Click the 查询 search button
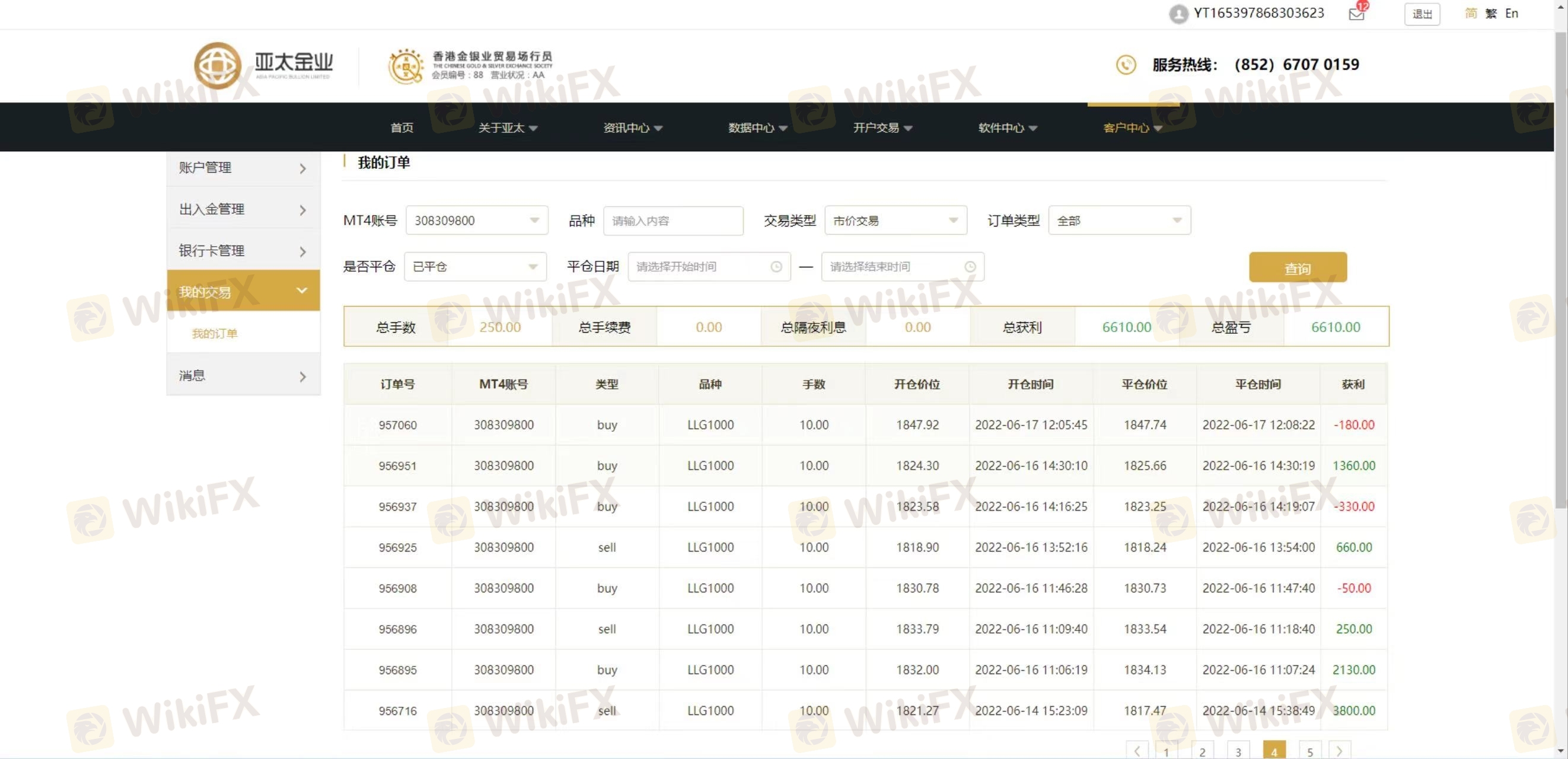This screenshot has height=759, width=1568. (1297, 268)
